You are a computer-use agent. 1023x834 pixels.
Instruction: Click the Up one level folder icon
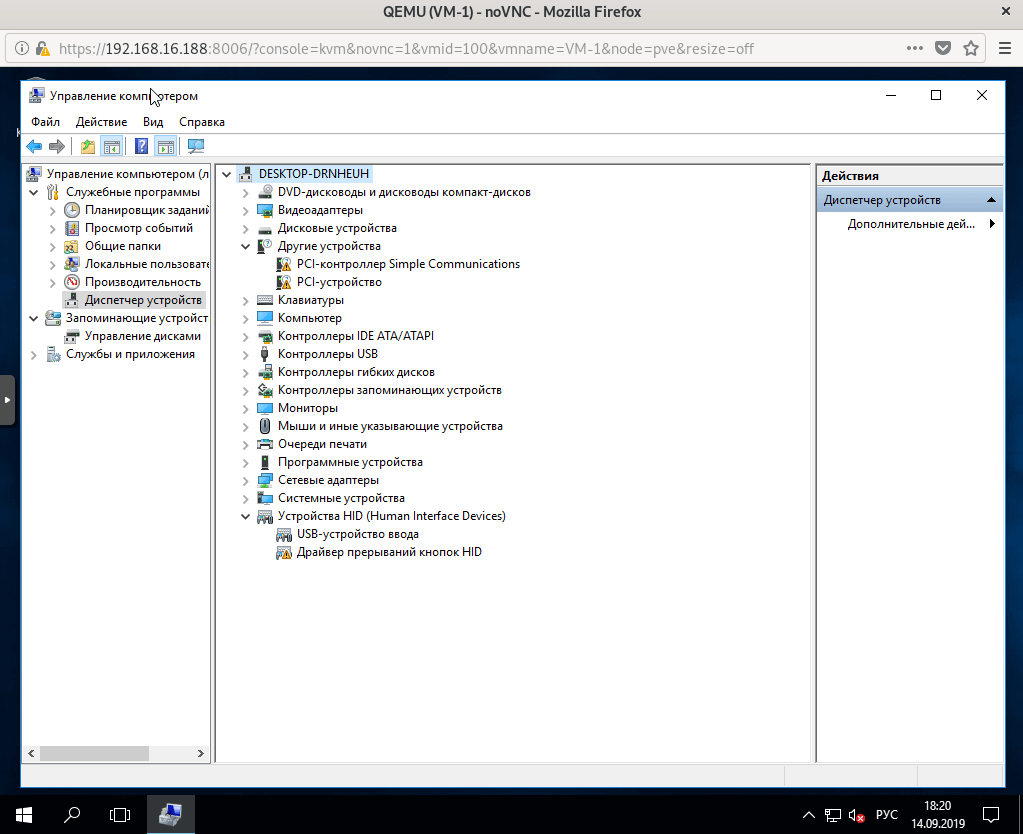click(x=88, y=147)
